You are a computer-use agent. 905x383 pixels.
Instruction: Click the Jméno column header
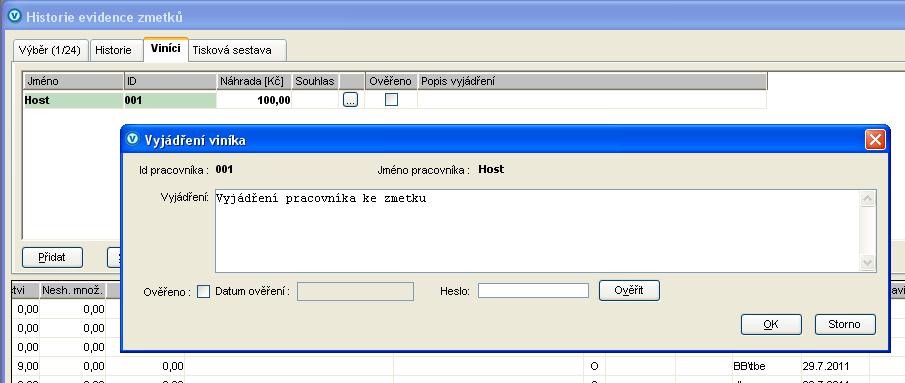point(73,81)
